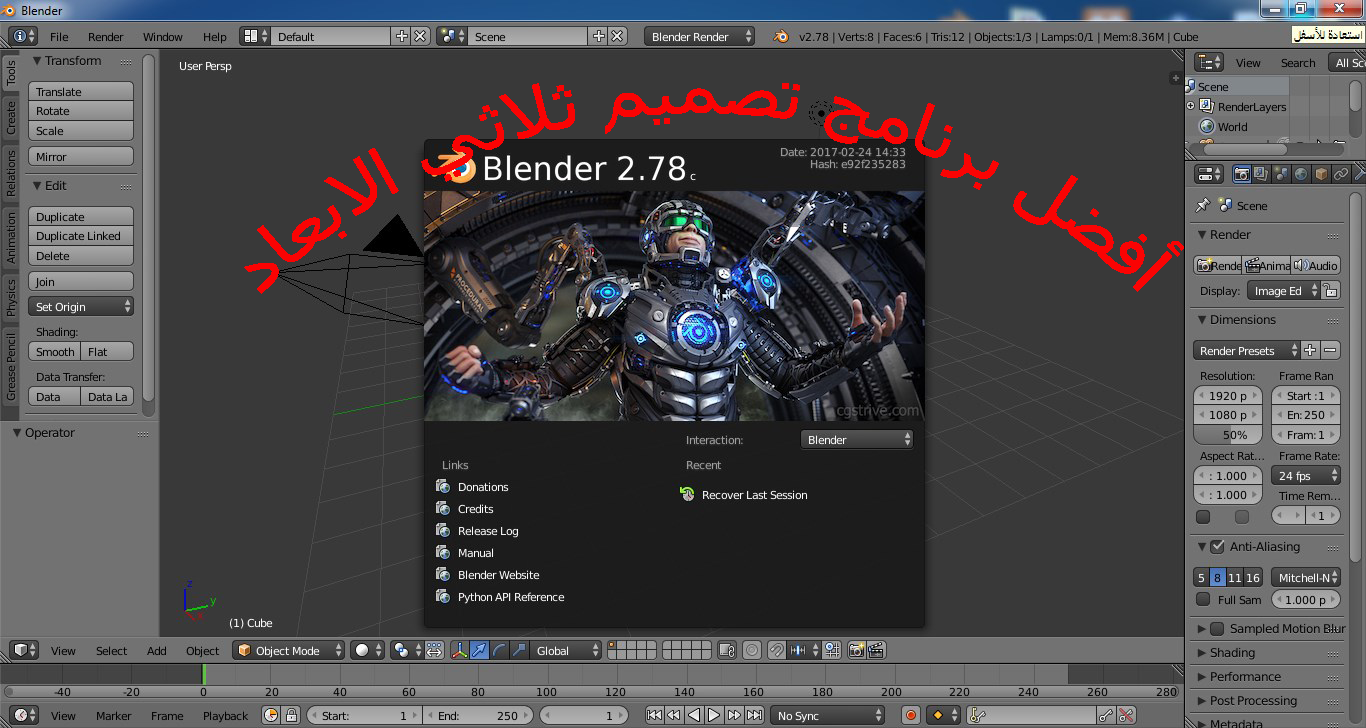Select the scale manipulator icon

(519, 650)
